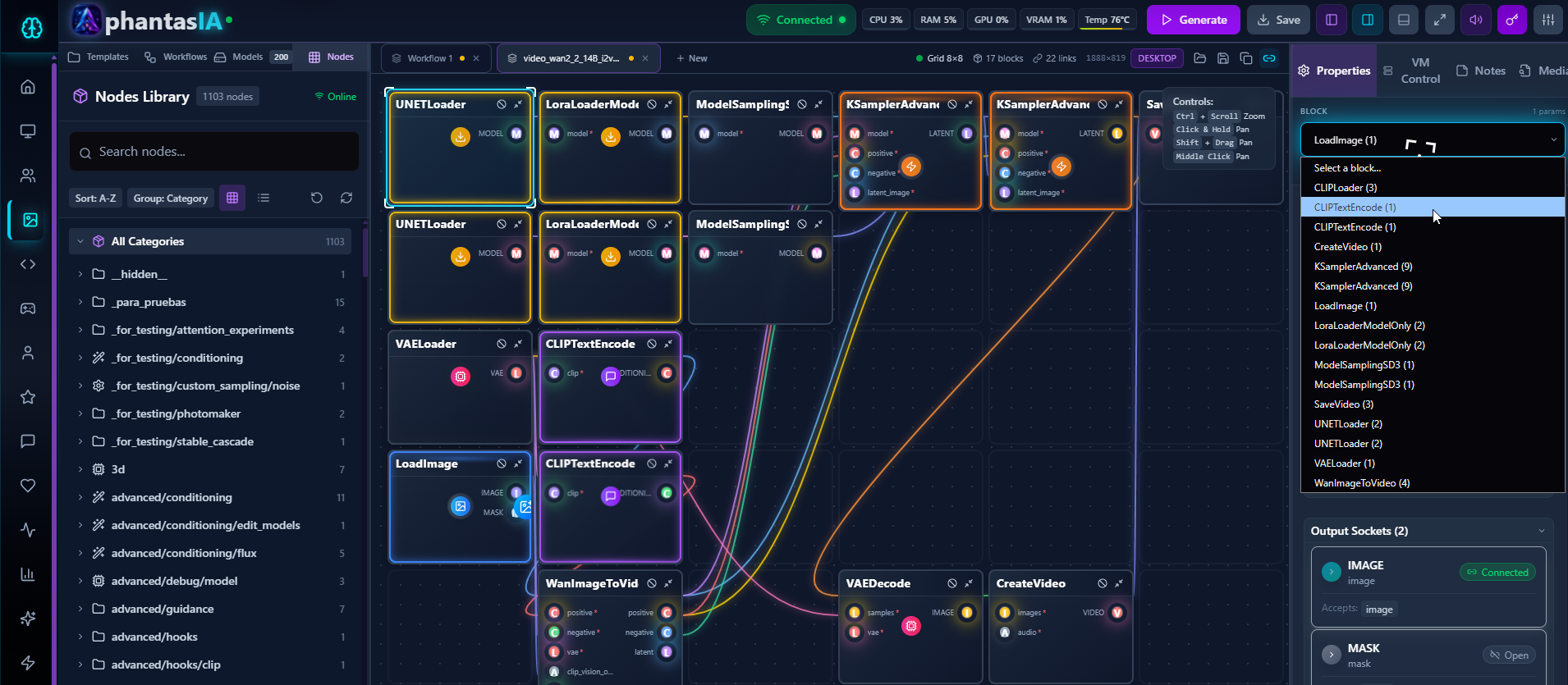Open the VM Control tab

coord(1412,71)
